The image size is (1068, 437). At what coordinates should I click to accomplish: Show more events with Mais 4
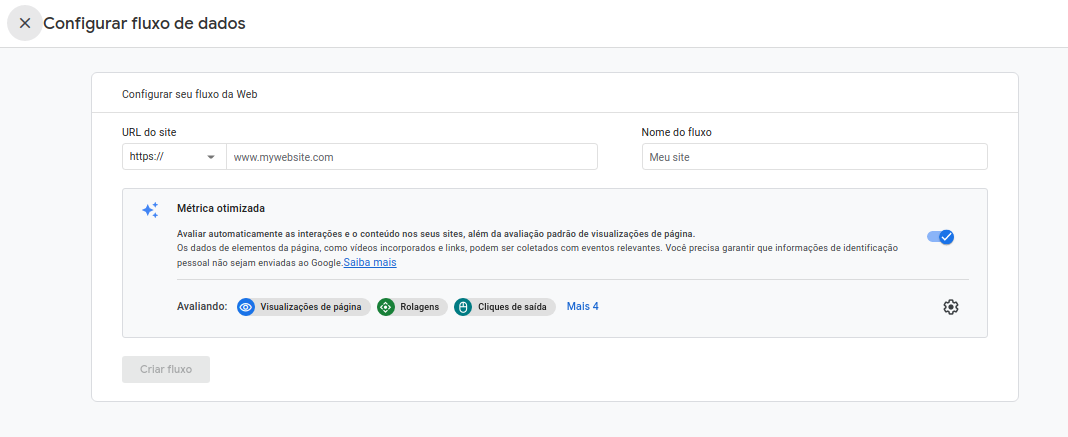coord(582,306)
